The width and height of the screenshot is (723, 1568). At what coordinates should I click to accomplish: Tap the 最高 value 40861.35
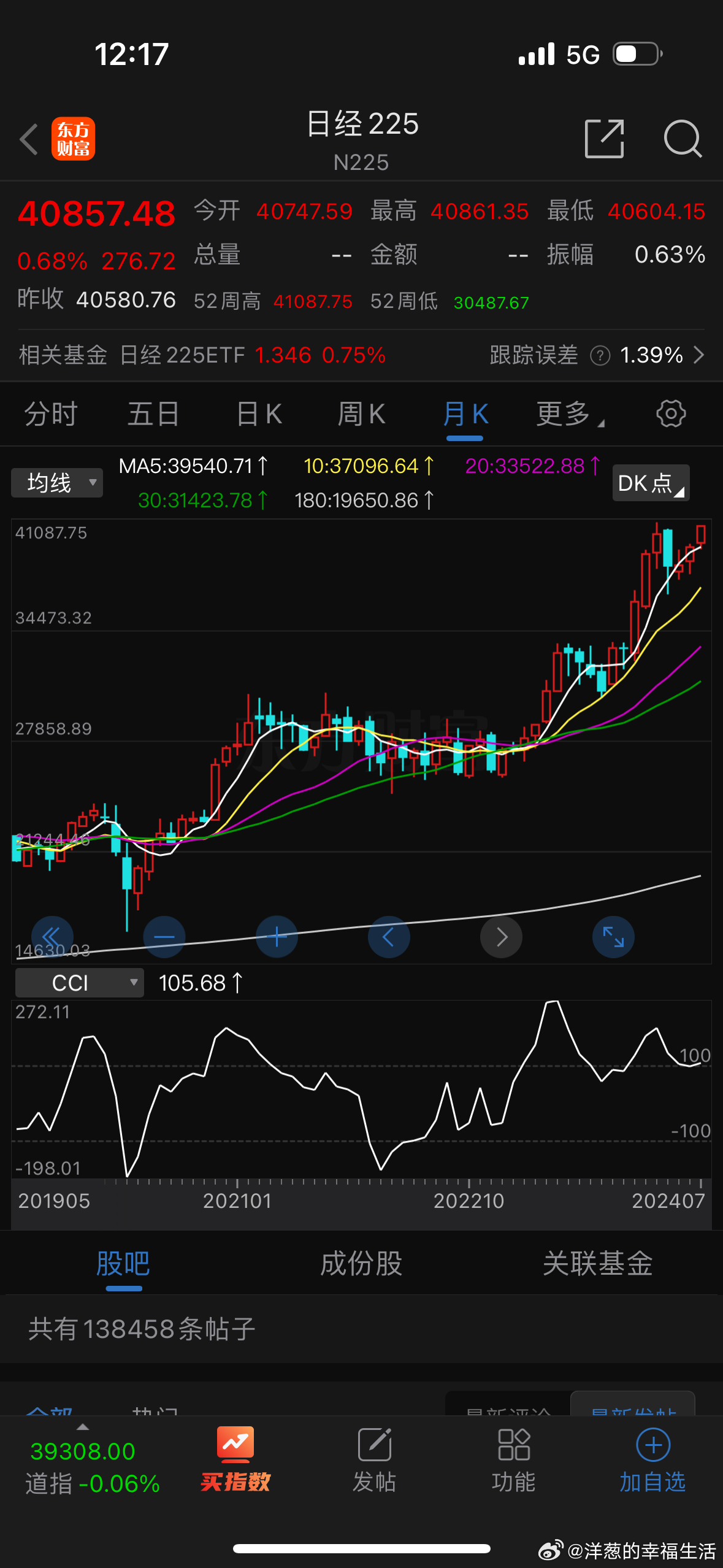480,212
